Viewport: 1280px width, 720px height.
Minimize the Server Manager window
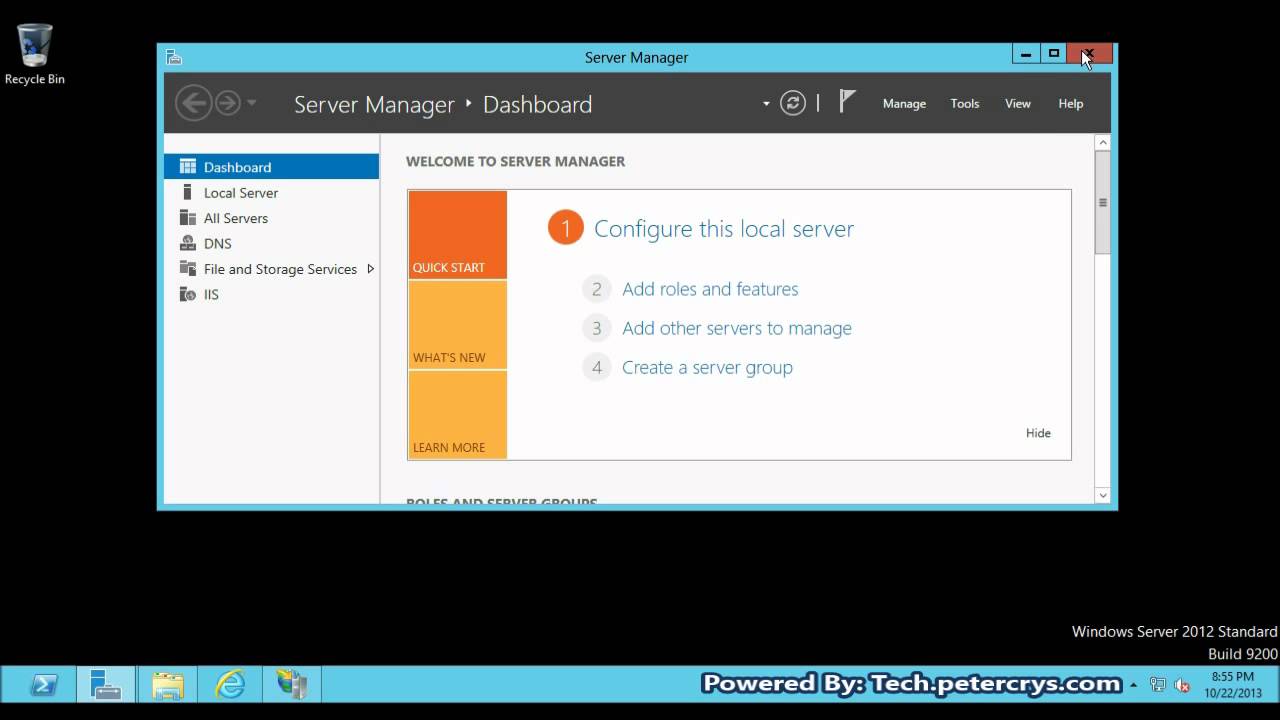coord(1026,54)
